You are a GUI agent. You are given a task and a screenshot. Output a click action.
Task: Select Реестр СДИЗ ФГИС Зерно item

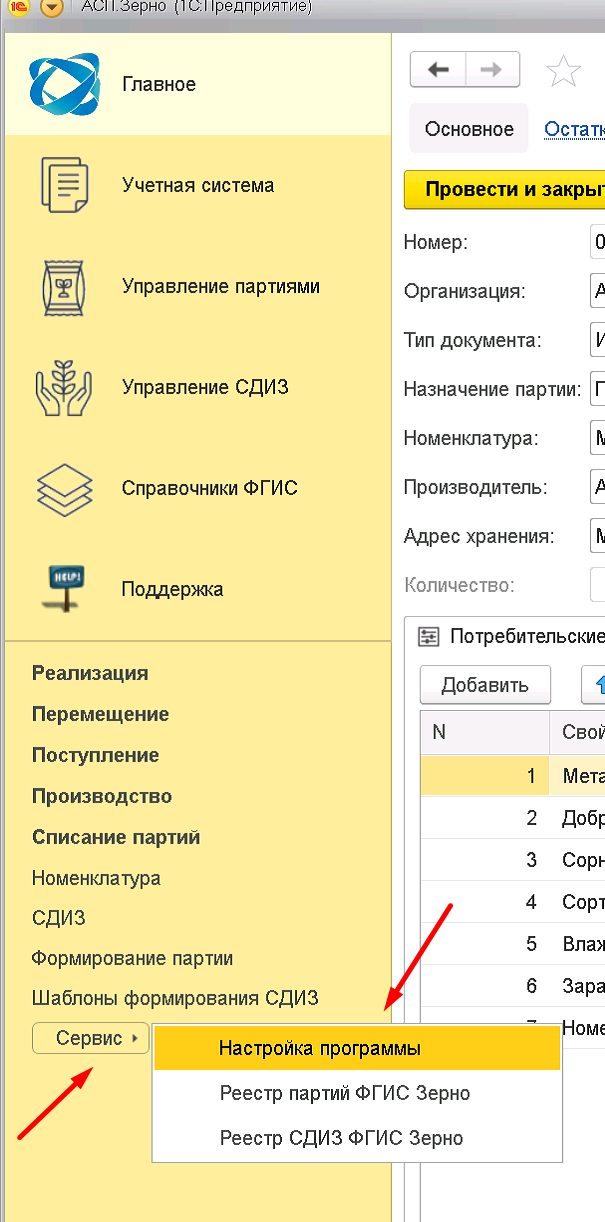[x=357, y=1138]
